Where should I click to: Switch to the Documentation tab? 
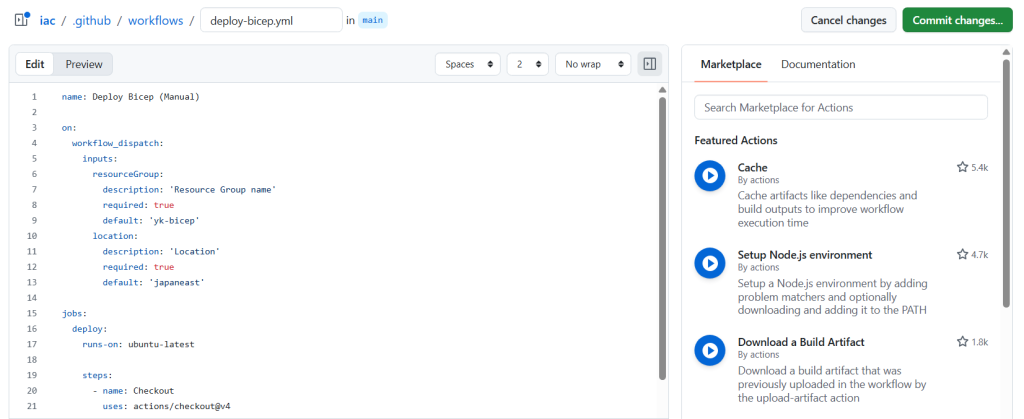(818, 64)
